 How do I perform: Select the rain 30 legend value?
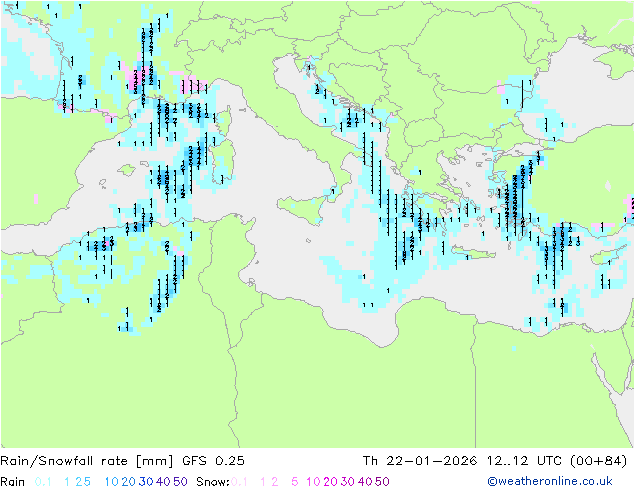tap(146, 482)
